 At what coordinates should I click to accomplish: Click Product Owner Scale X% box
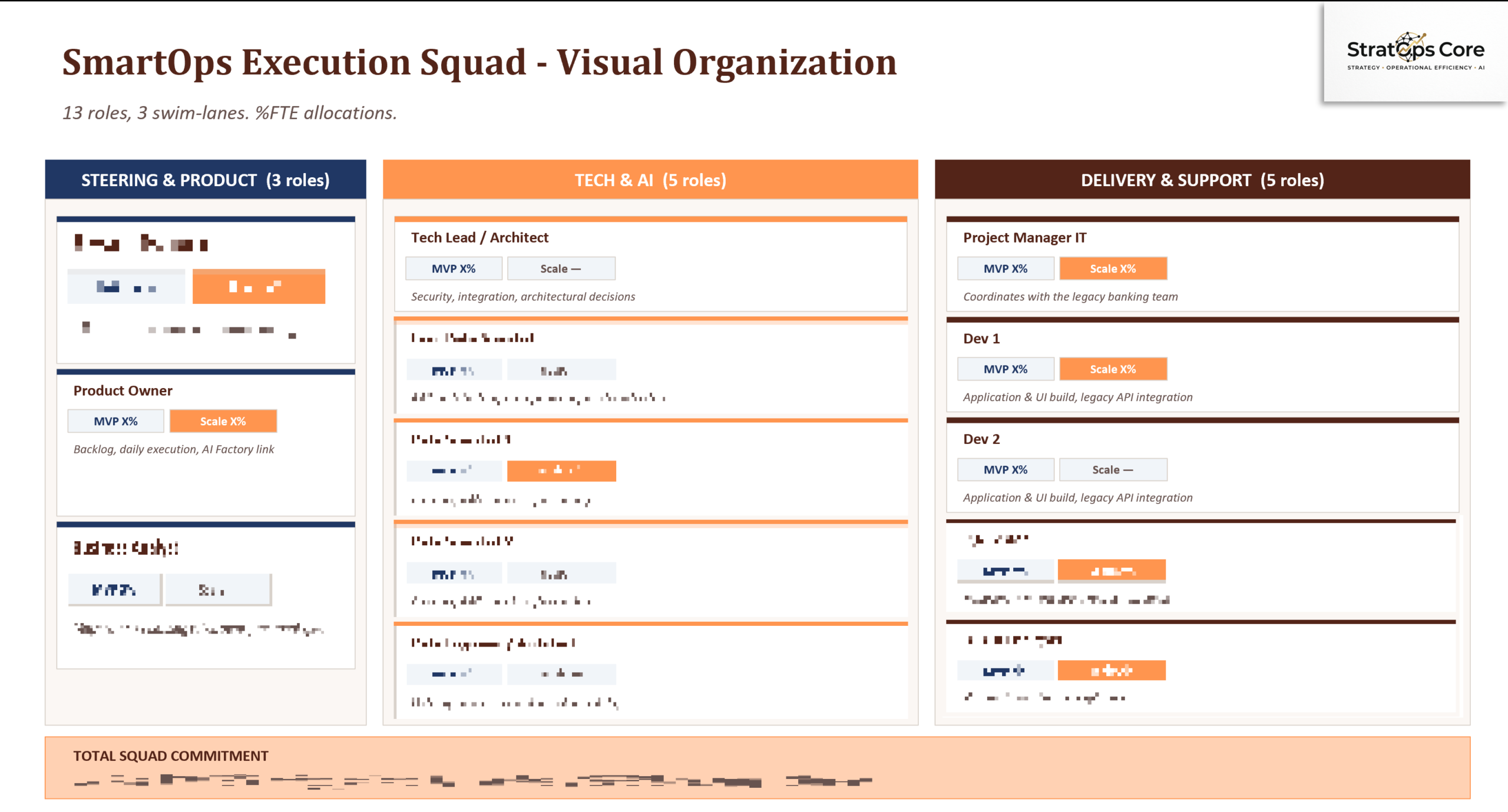click(223, 421)
